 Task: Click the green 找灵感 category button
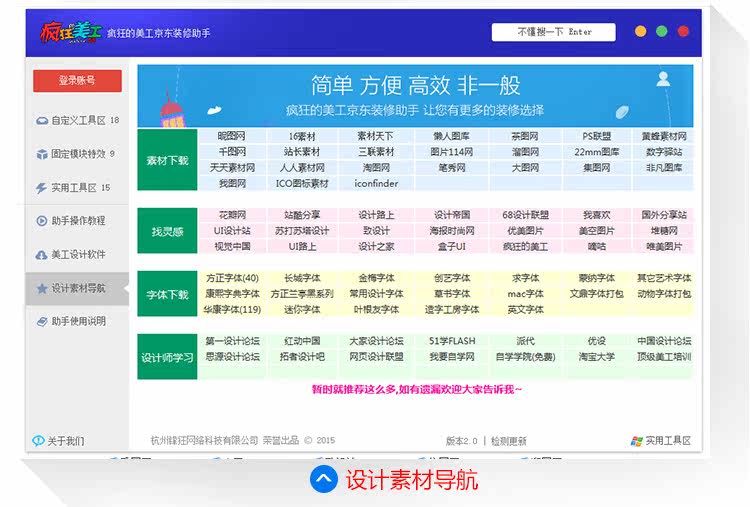point(167,231)
